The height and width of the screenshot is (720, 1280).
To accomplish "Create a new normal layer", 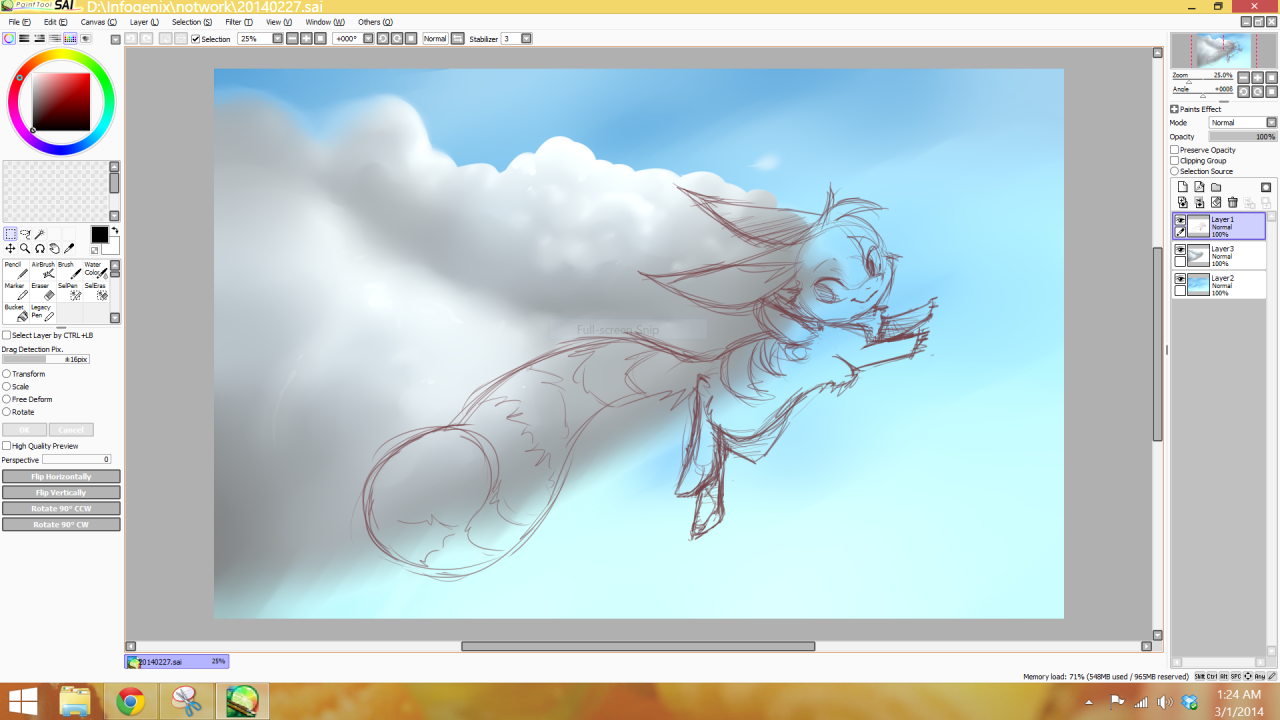I will pyautogui.click(x=1182, y=187).
